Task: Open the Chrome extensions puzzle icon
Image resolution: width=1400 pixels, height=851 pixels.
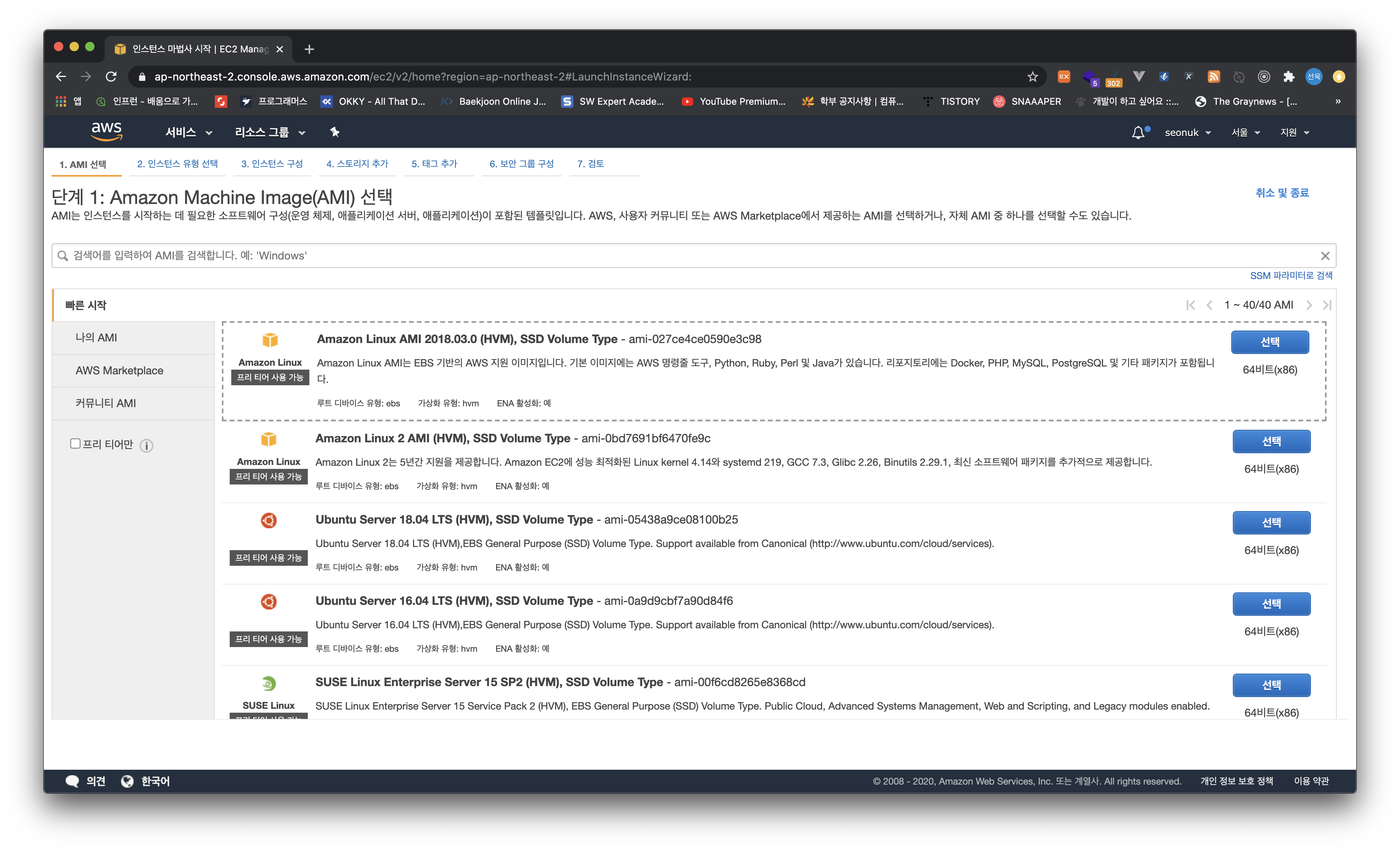Action: tap(1289, 77)
